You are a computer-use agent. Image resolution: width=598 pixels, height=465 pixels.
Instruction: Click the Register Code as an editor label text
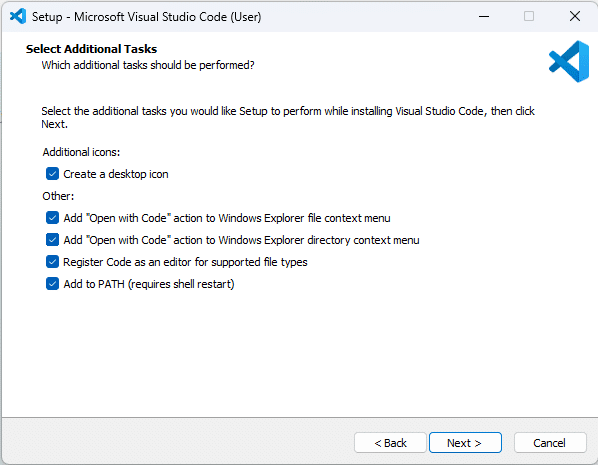(185, 262)
